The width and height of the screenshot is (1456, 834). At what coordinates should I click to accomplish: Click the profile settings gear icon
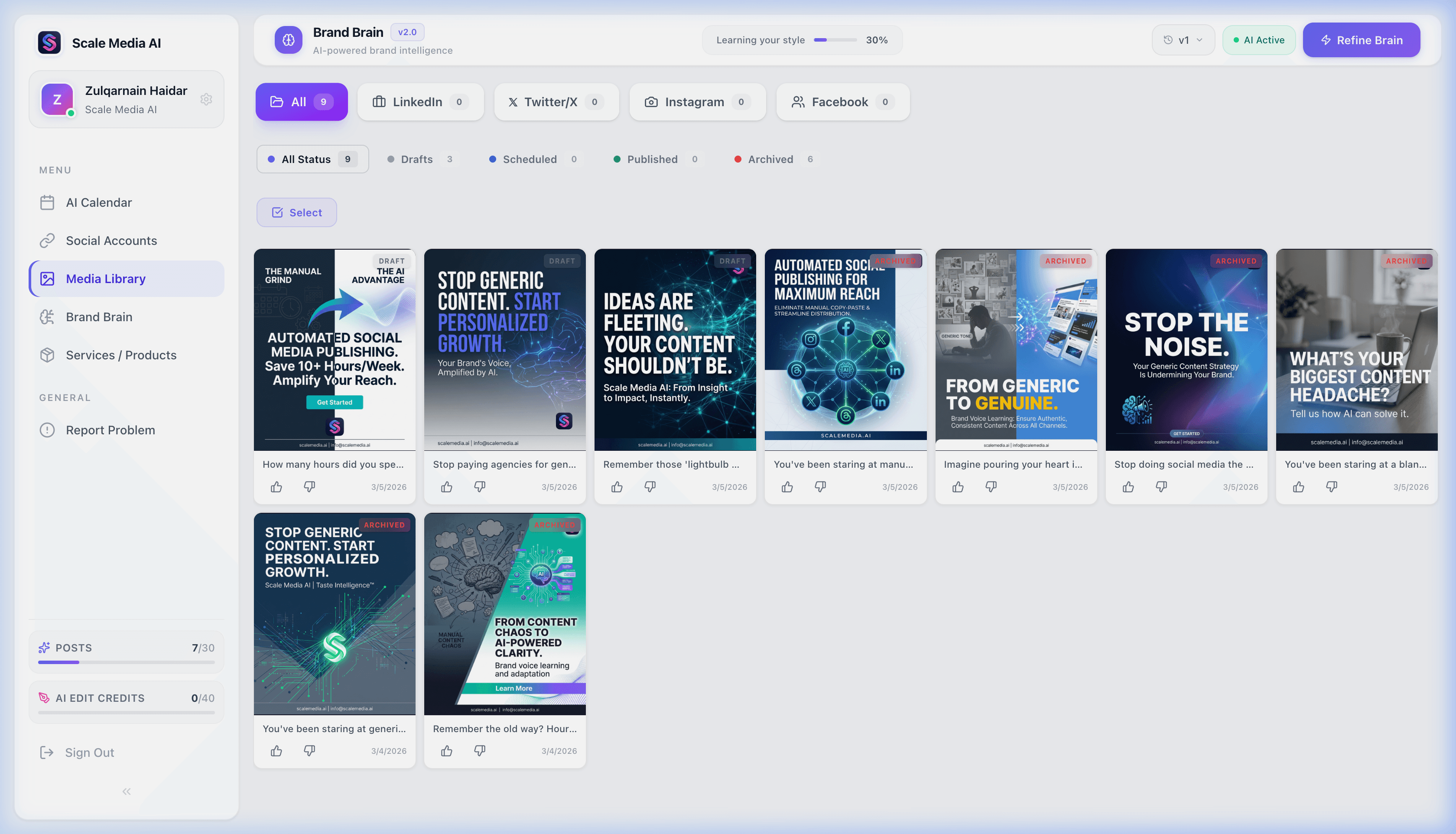tap(206, 100)
